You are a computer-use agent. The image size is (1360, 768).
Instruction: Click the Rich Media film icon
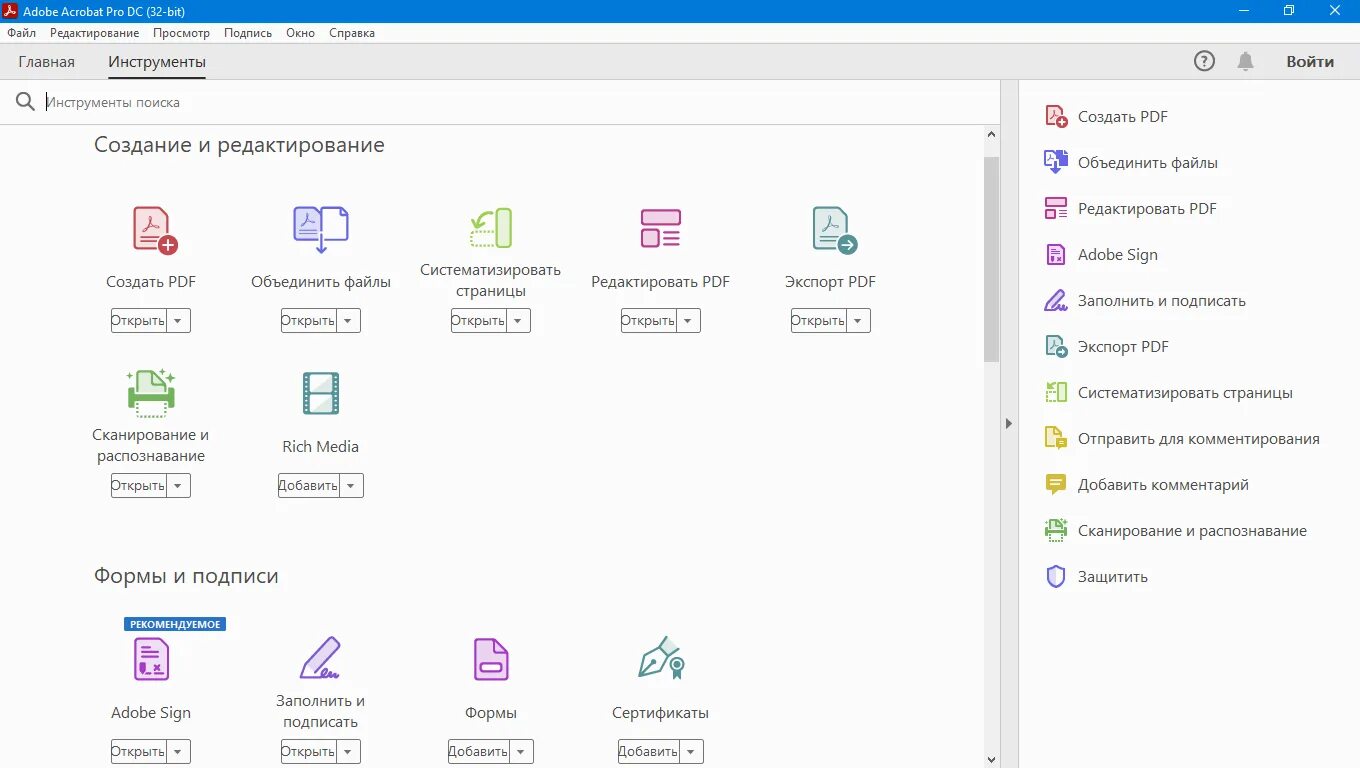[321, 393]
